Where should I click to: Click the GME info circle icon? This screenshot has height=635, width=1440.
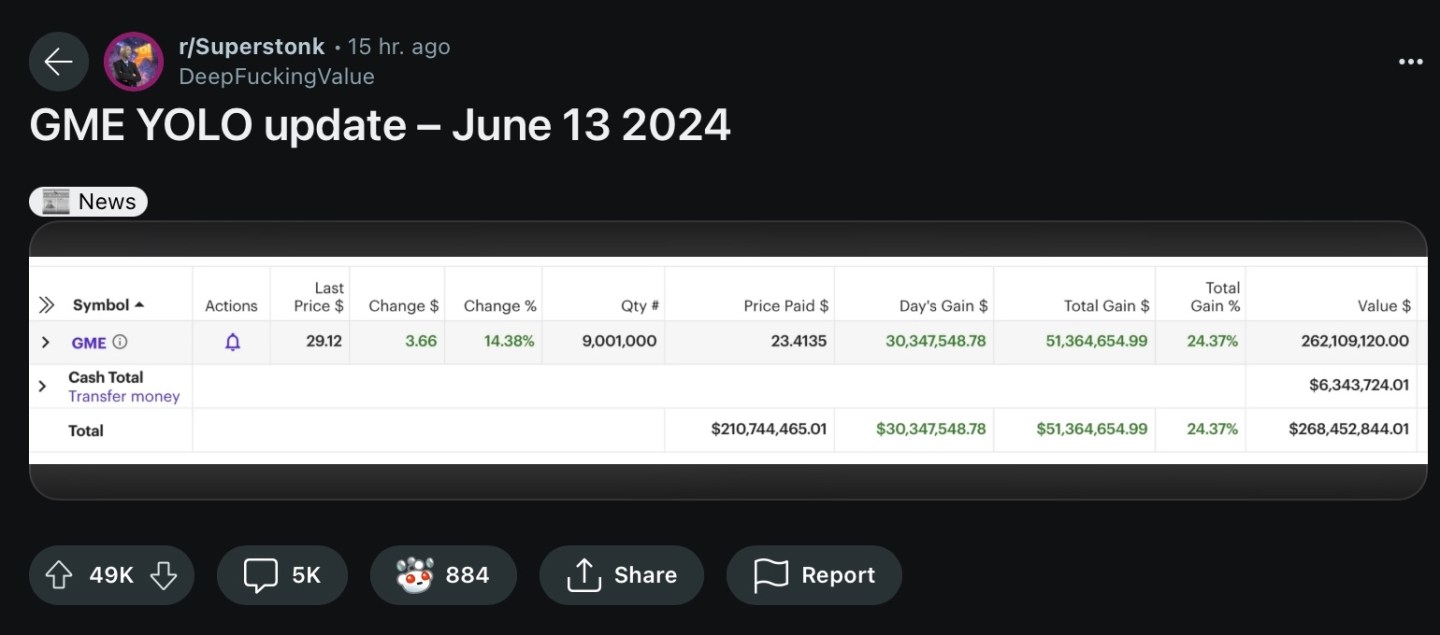[x=120, y=342]
